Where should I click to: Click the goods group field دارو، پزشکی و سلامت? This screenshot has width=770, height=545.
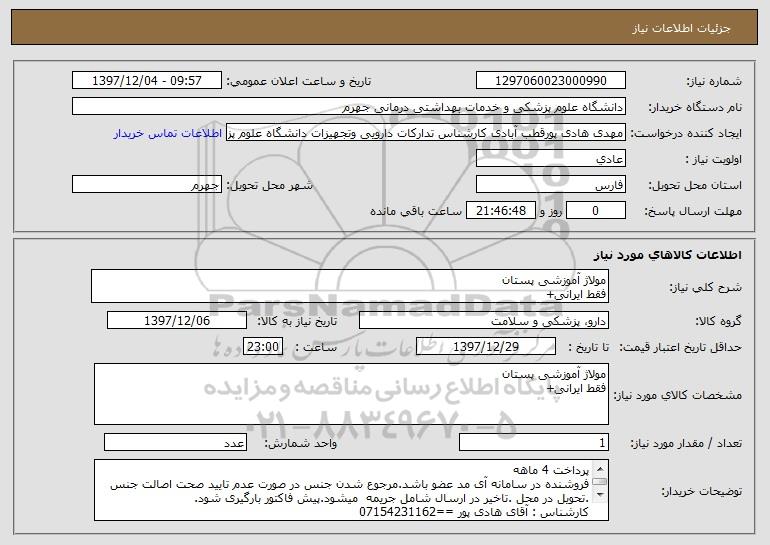coord(484,320)
